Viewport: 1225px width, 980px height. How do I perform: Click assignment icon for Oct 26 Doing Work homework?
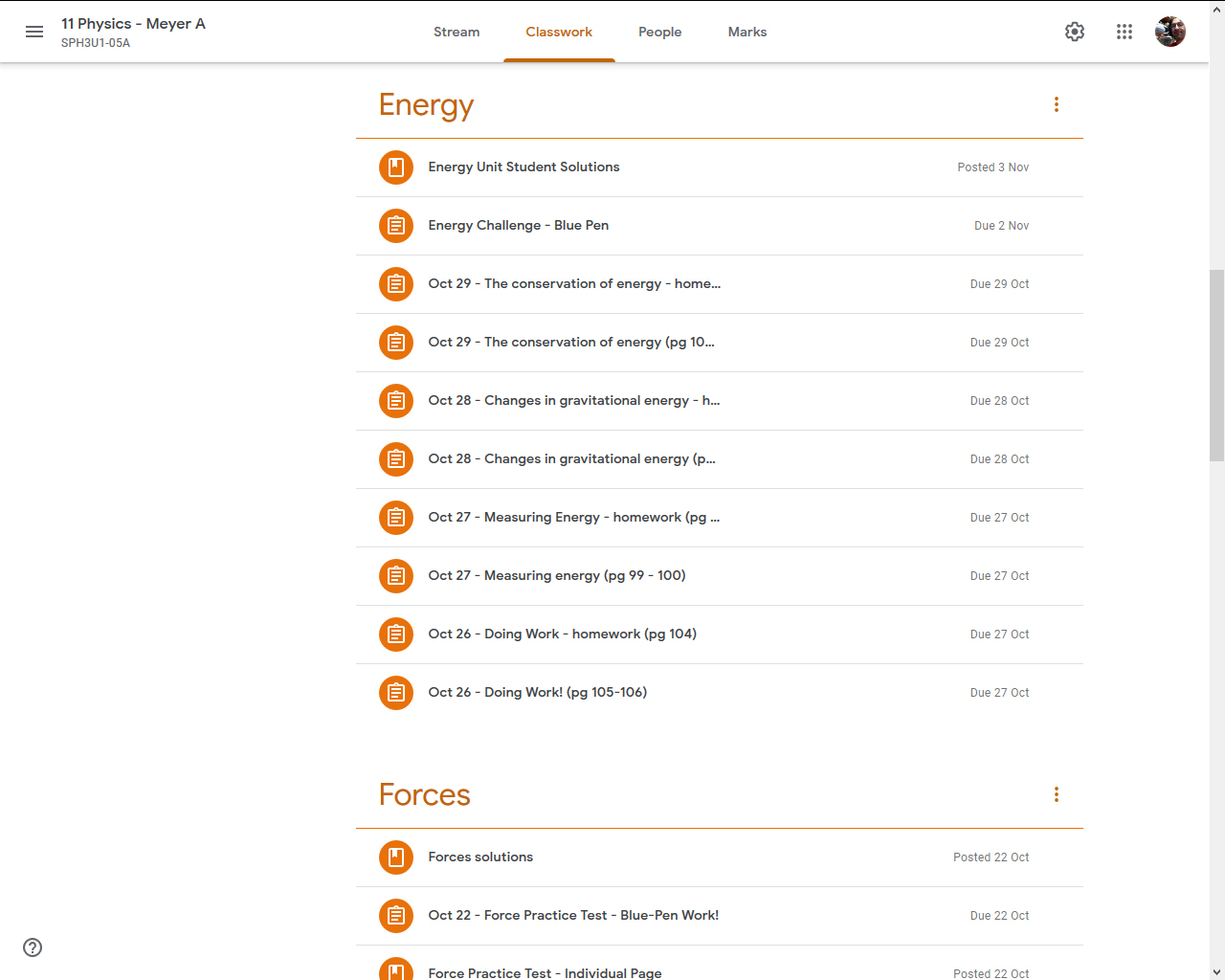396,635
